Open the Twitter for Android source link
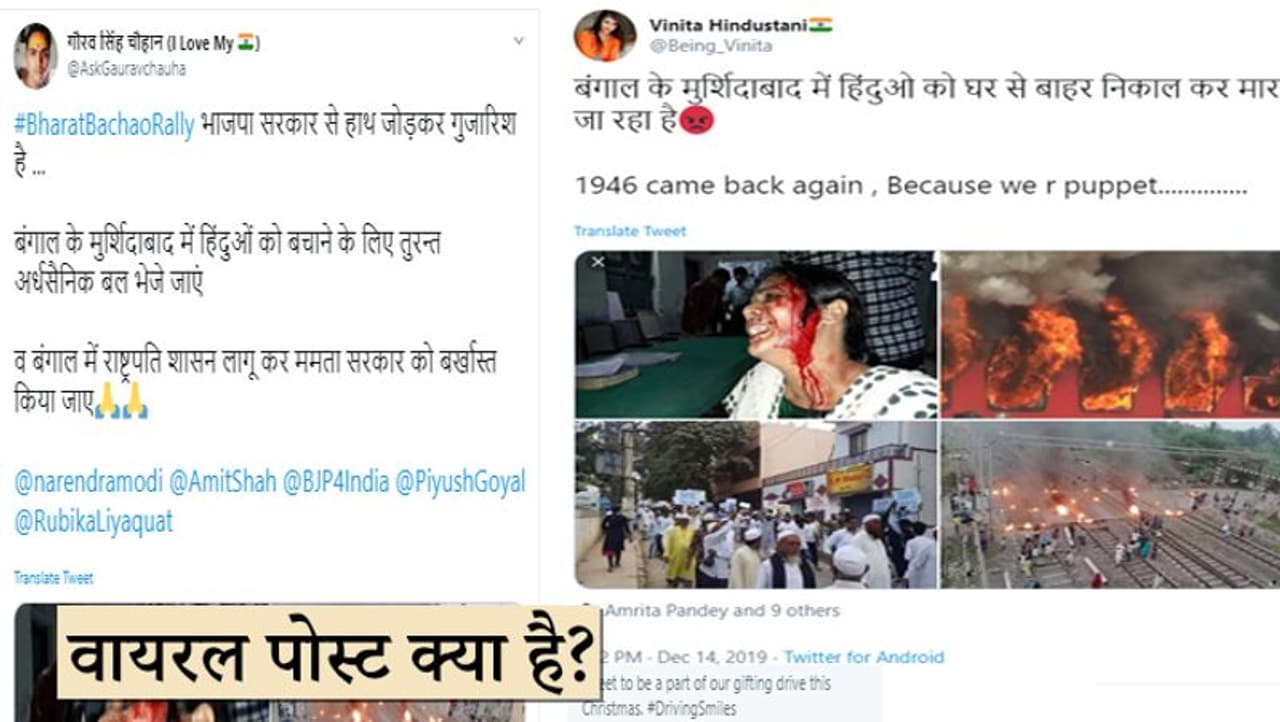This screenshot has height=722, width=1280. [864, 657]
